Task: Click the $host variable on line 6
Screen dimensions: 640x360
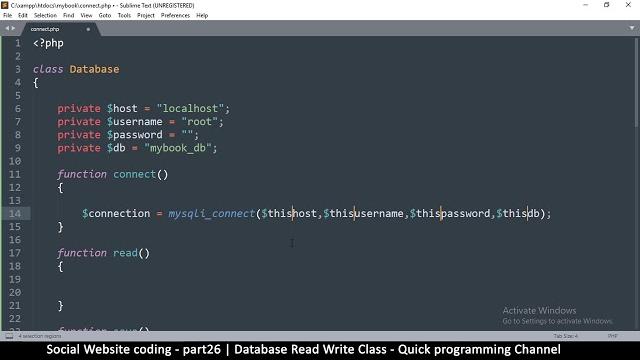Action: click(122, 109)
